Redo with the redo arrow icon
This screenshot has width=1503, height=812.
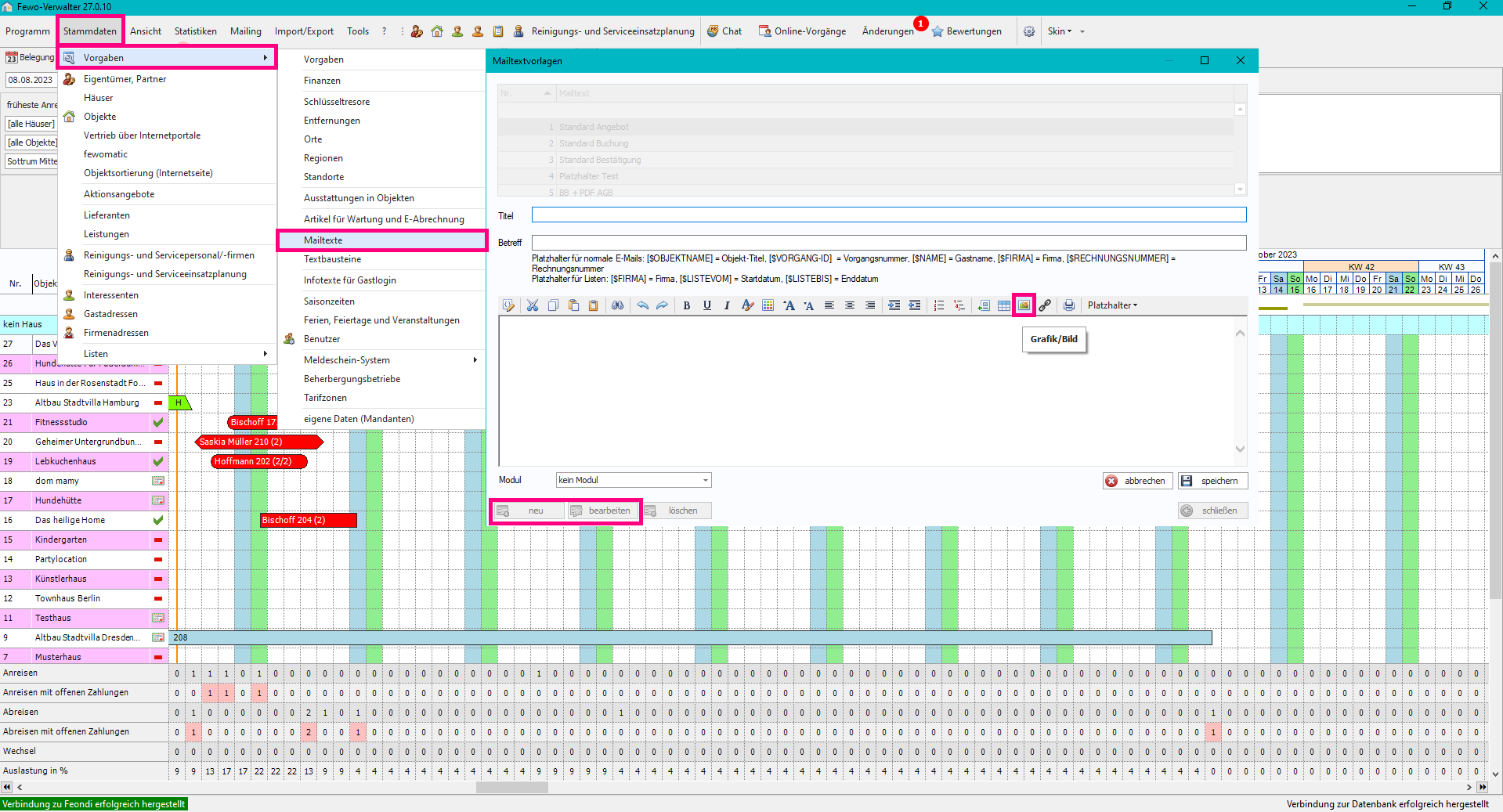tap(663, 305)
